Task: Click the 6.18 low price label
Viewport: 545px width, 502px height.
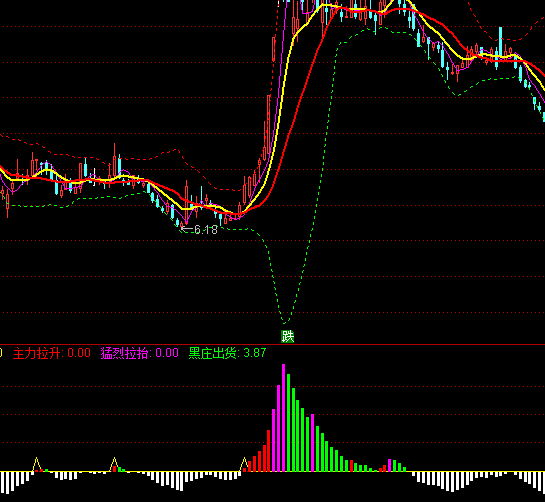Action: pos(206,229)
